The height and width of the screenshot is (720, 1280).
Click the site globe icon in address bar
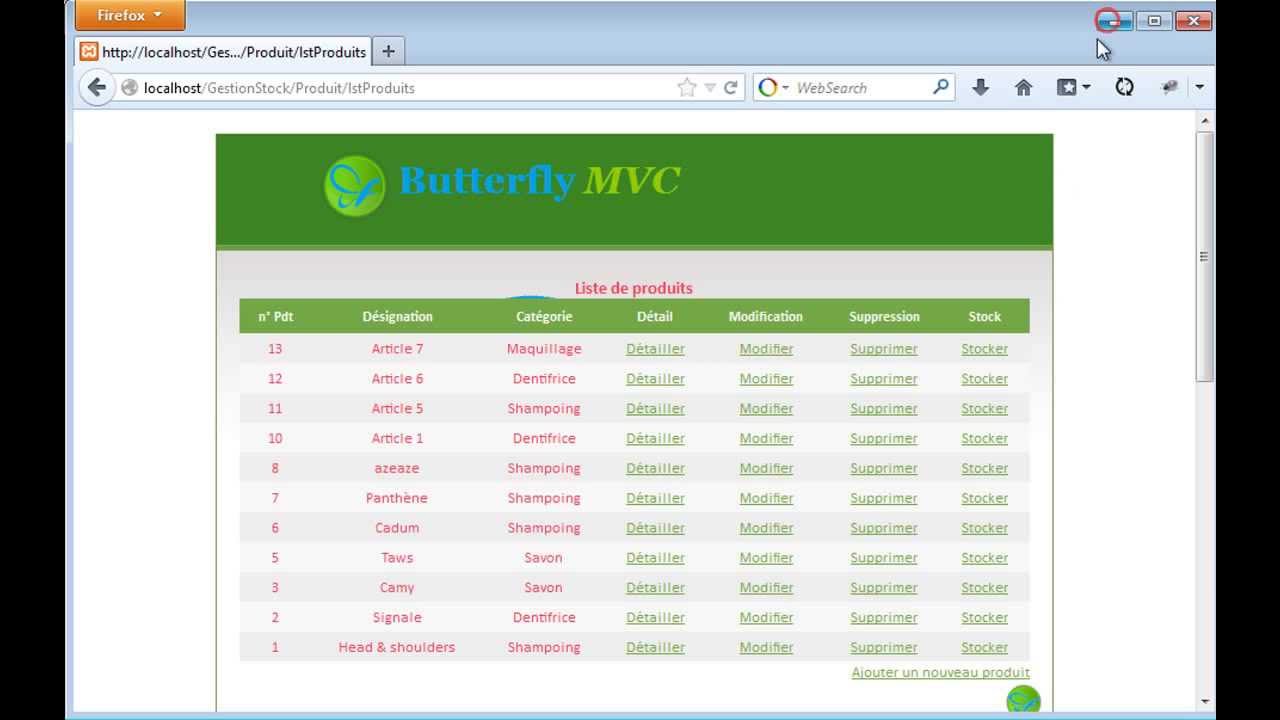pyautogui.click(x=129, y=88)
